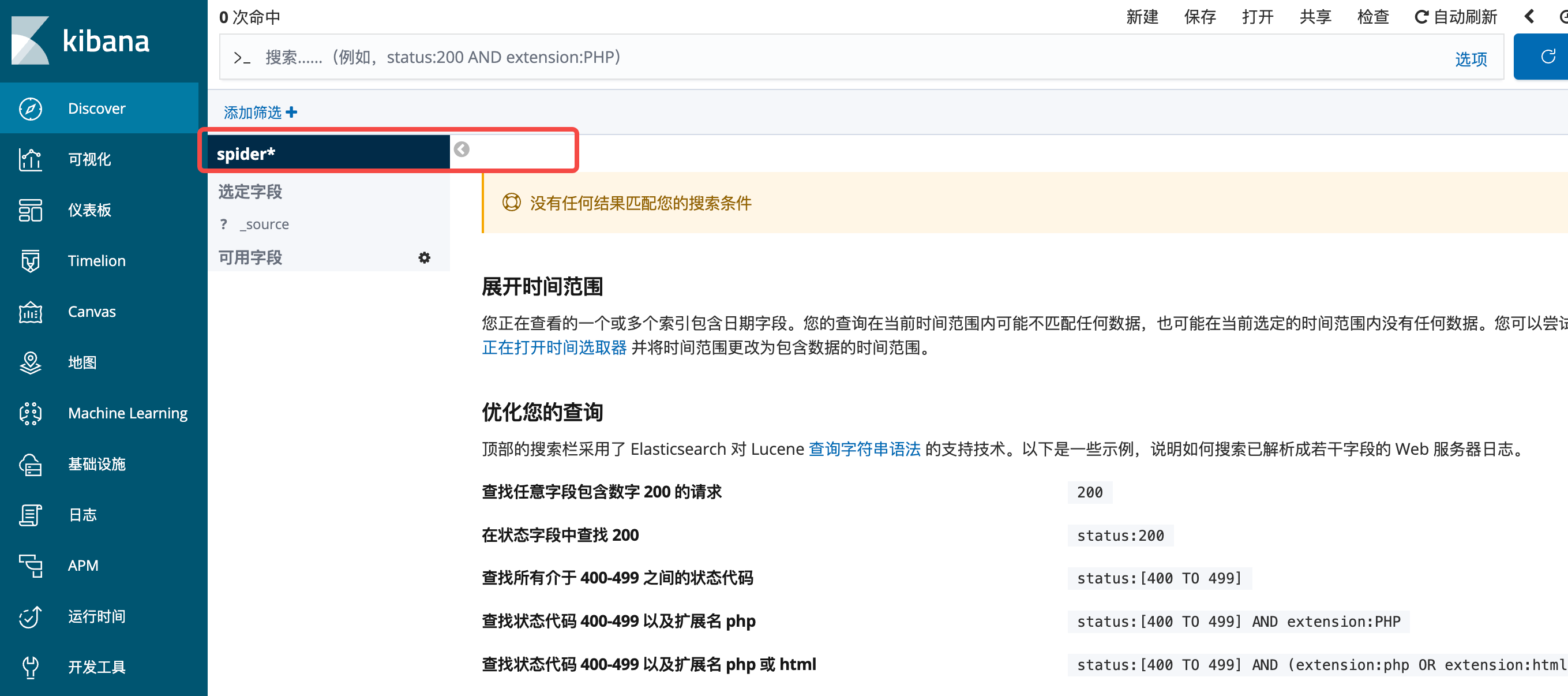Toggle the 自动刷新 auto-refresh control
1568x696 pixels.
(1456, 16)
